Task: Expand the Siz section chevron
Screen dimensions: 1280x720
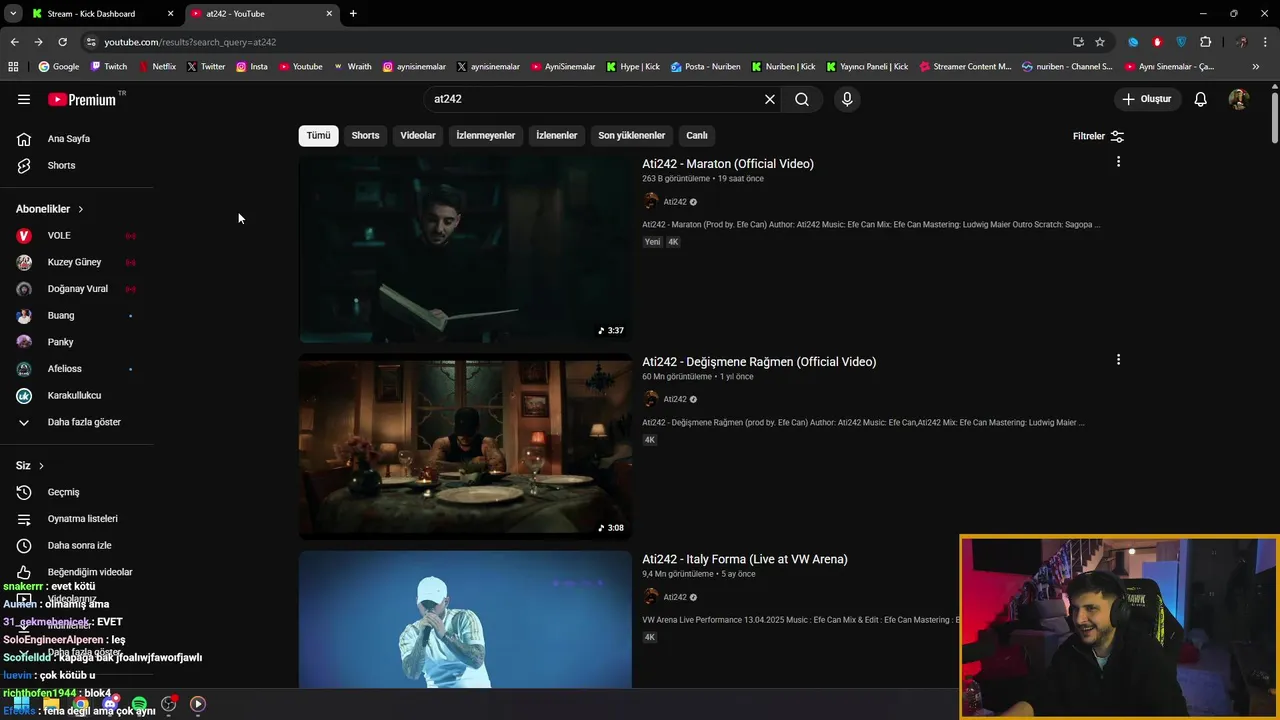Action: pyautogui.click(x=41, y=466)
